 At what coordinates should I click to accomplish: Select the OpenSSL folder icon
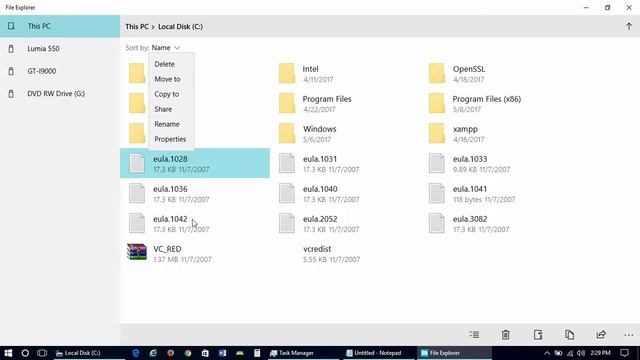436,73
